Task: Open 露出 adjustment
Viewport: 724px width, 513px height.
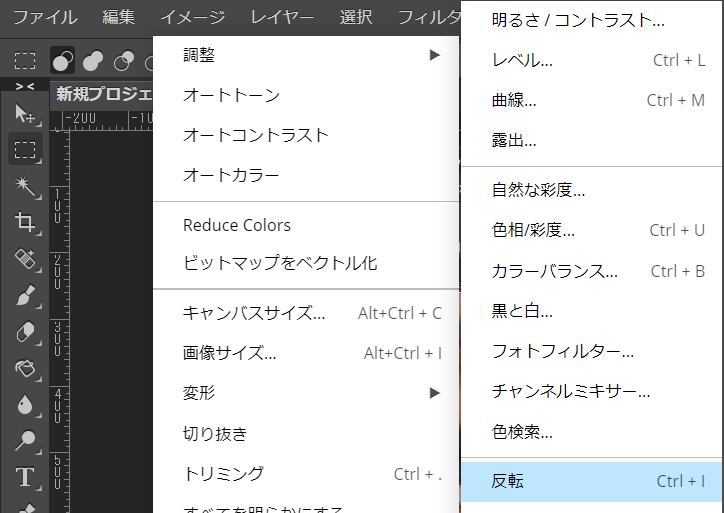Action: [591, 140]
